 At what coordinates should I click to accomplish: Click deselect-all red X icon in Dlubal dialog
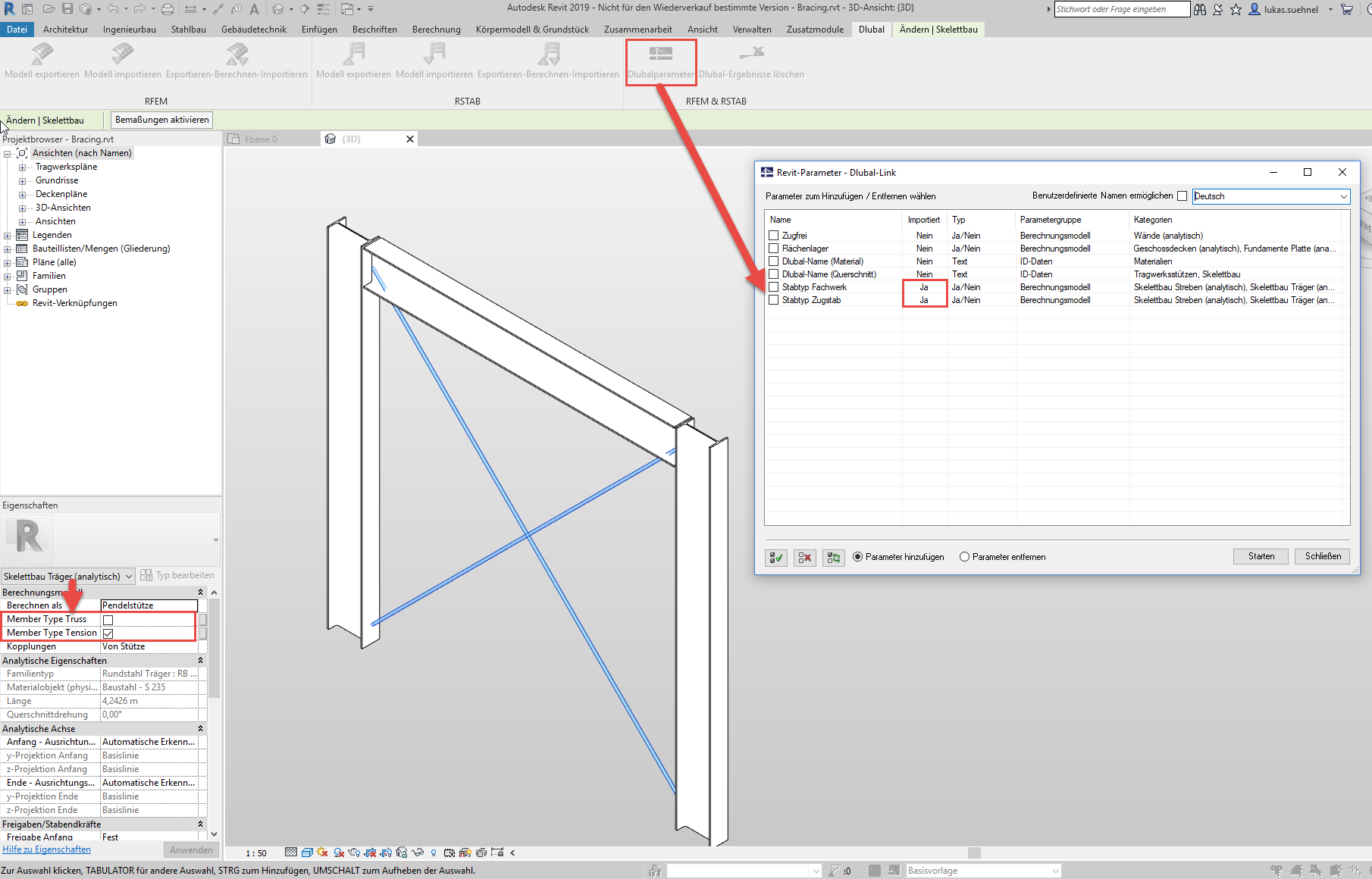(x=805, y=557)
